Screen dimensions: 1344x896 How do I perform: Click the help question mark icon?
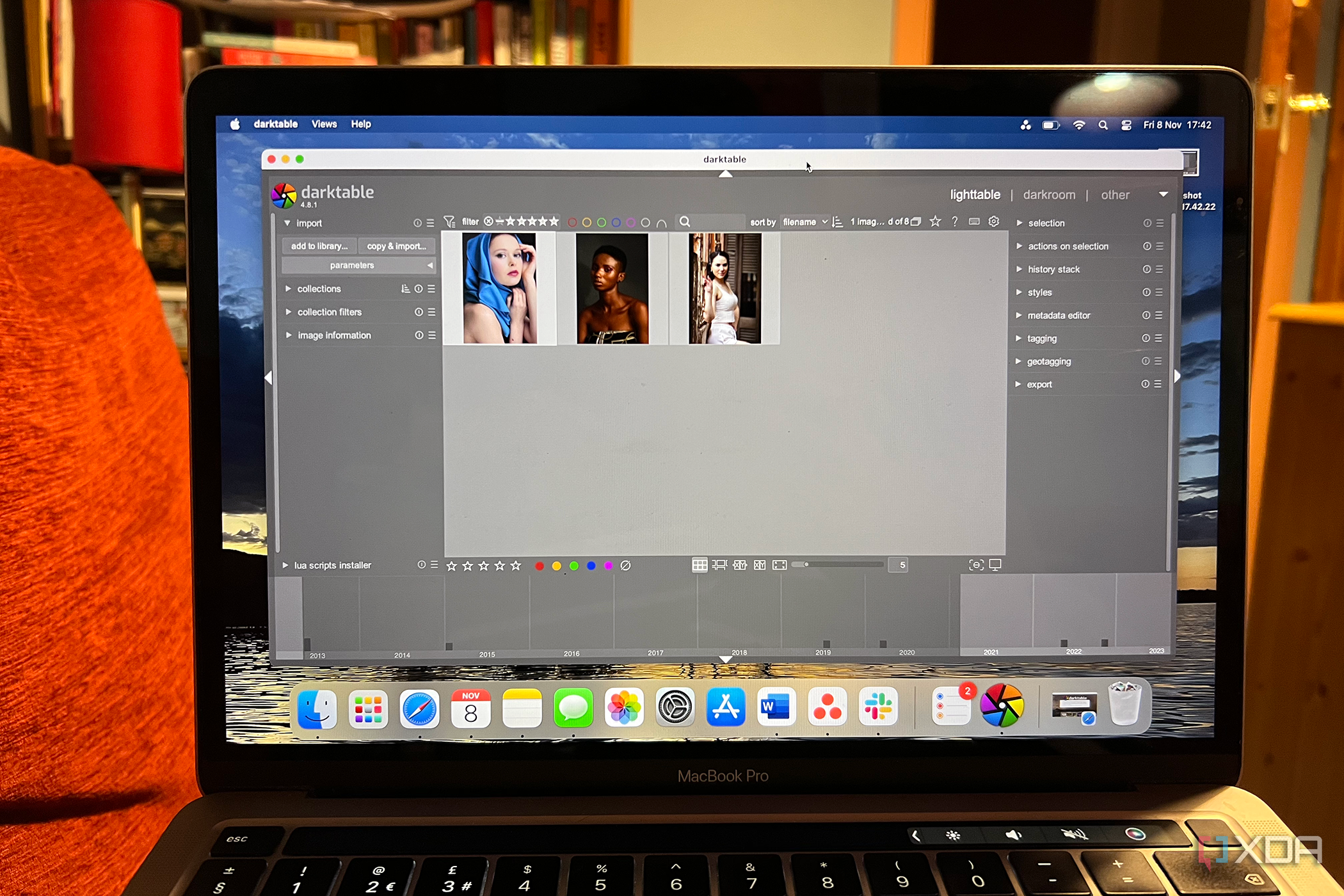coord(955,221)
